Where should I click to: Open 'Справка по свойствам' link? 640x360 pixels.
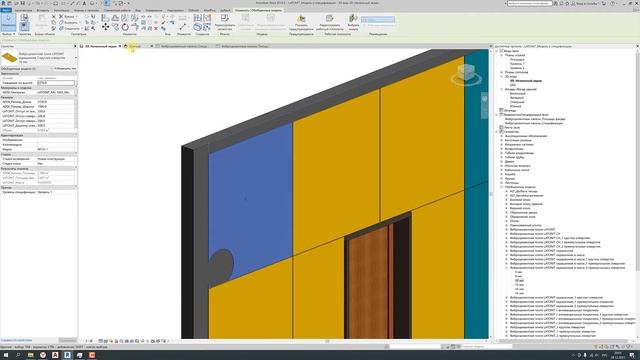[x=16, y=340]
